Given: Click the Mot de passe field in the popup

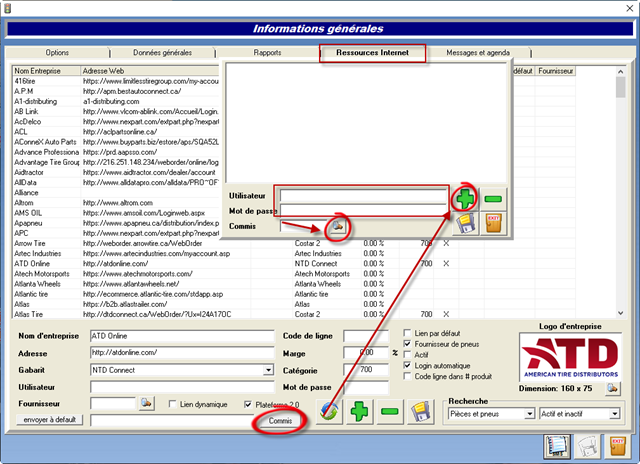Looking at the screenshot, I should pos(363,210).
